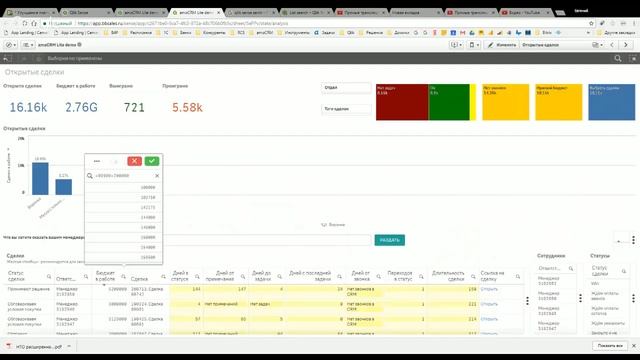Clear the search text in filter popup
The height and width of the screenshot is (360, 640).
(x=157, y=176)
